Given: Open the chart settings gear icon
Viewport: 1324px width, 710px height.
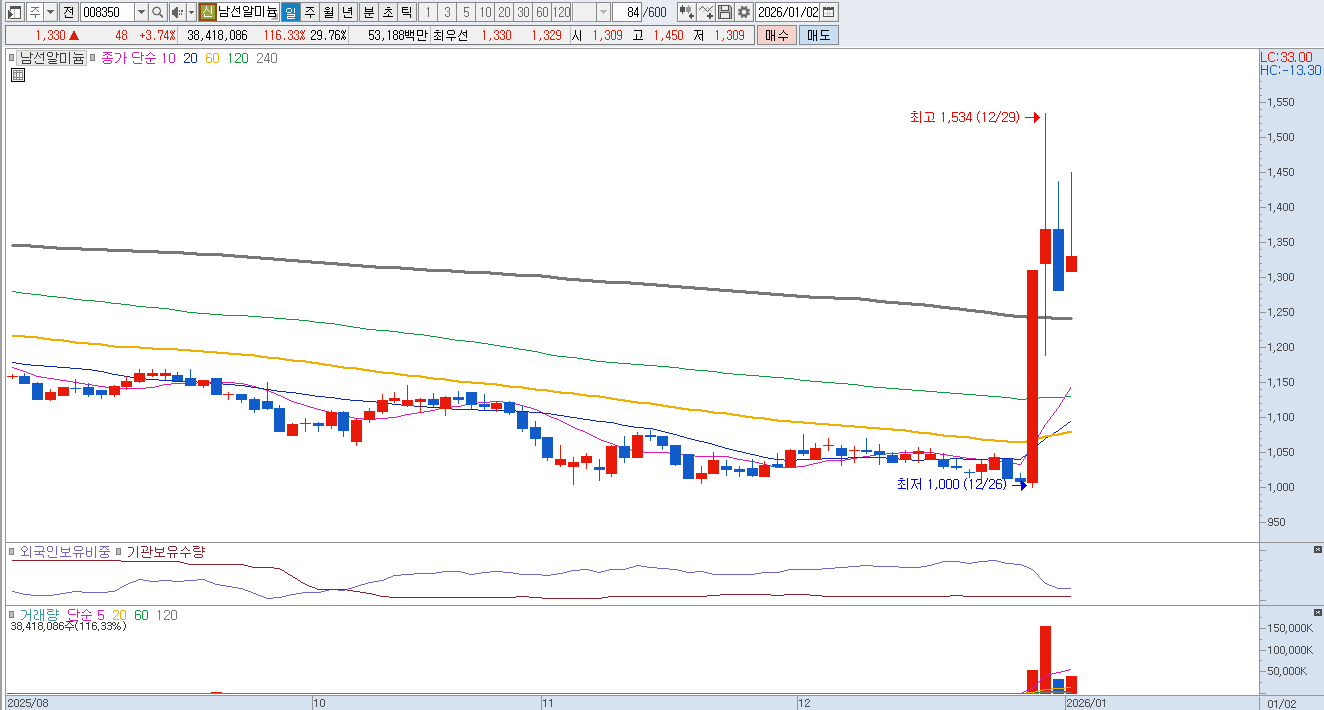Looking at the screenshot, I should pos(744,12).
